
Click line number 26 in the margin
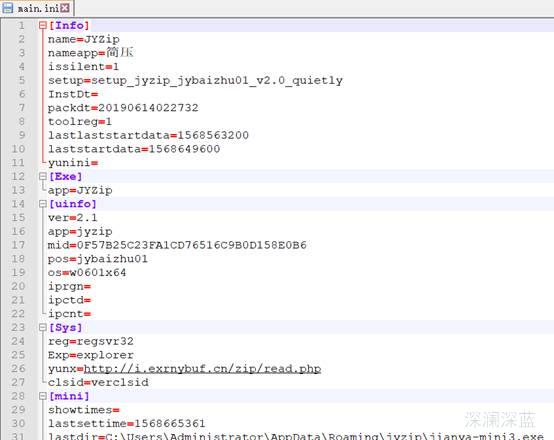[x=18, y=369]
